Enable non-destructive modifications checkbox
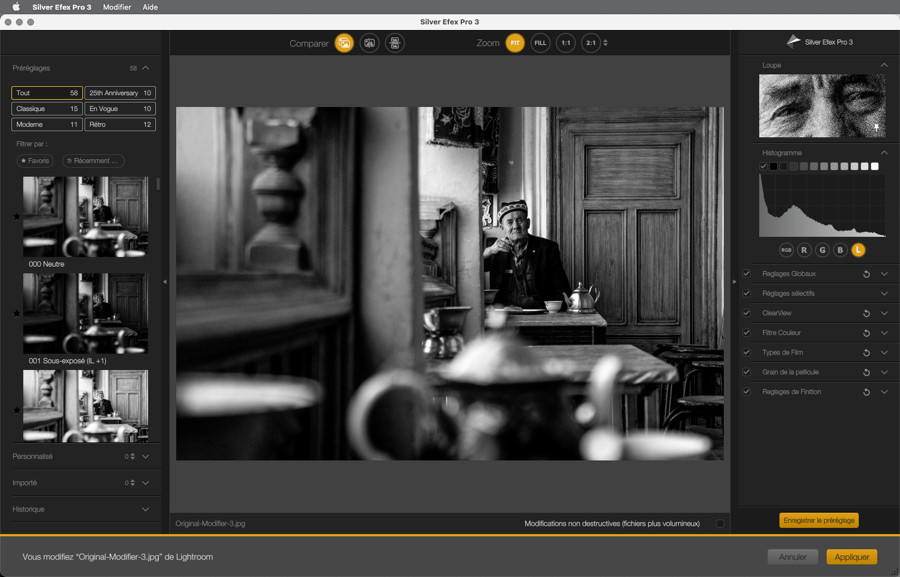Screen dimensions: 900x577 (720, 524)
